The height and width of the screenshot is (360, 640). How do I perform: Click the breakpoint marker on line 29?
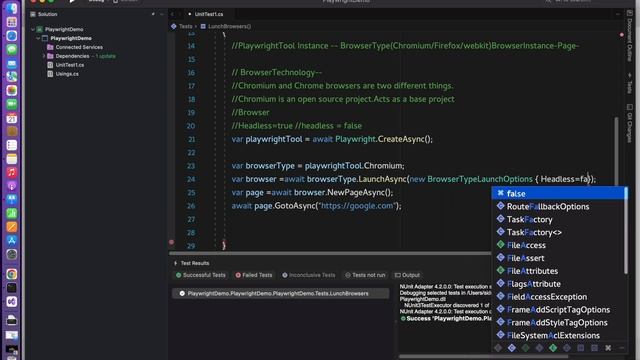point(171,242)
